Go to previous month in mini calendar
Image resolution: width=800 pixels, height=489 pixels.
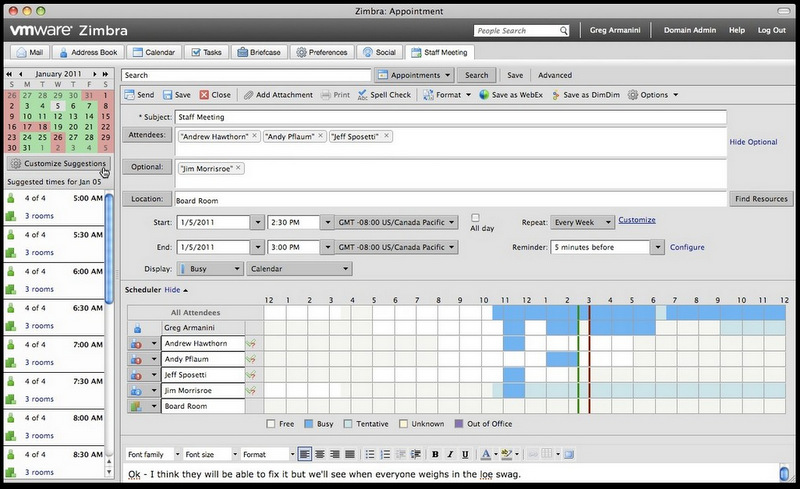point(20,74)
